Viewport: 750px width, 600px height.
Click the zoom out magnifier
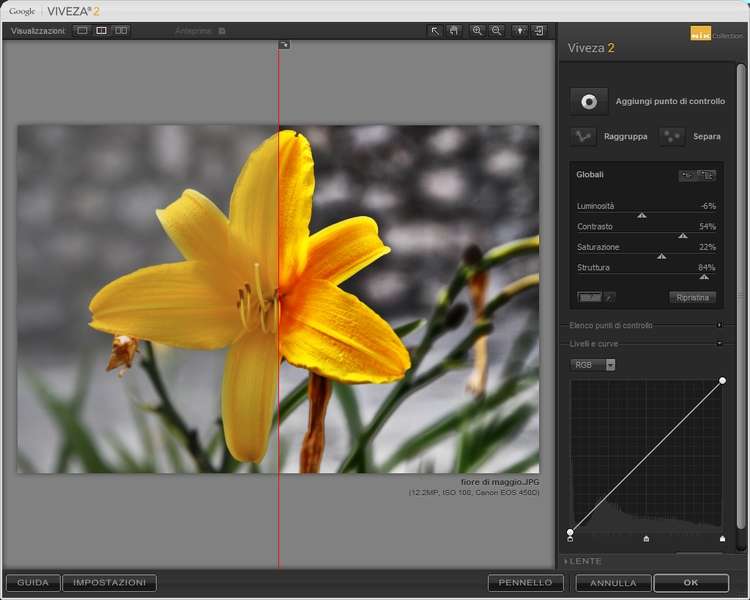(497, 31)
